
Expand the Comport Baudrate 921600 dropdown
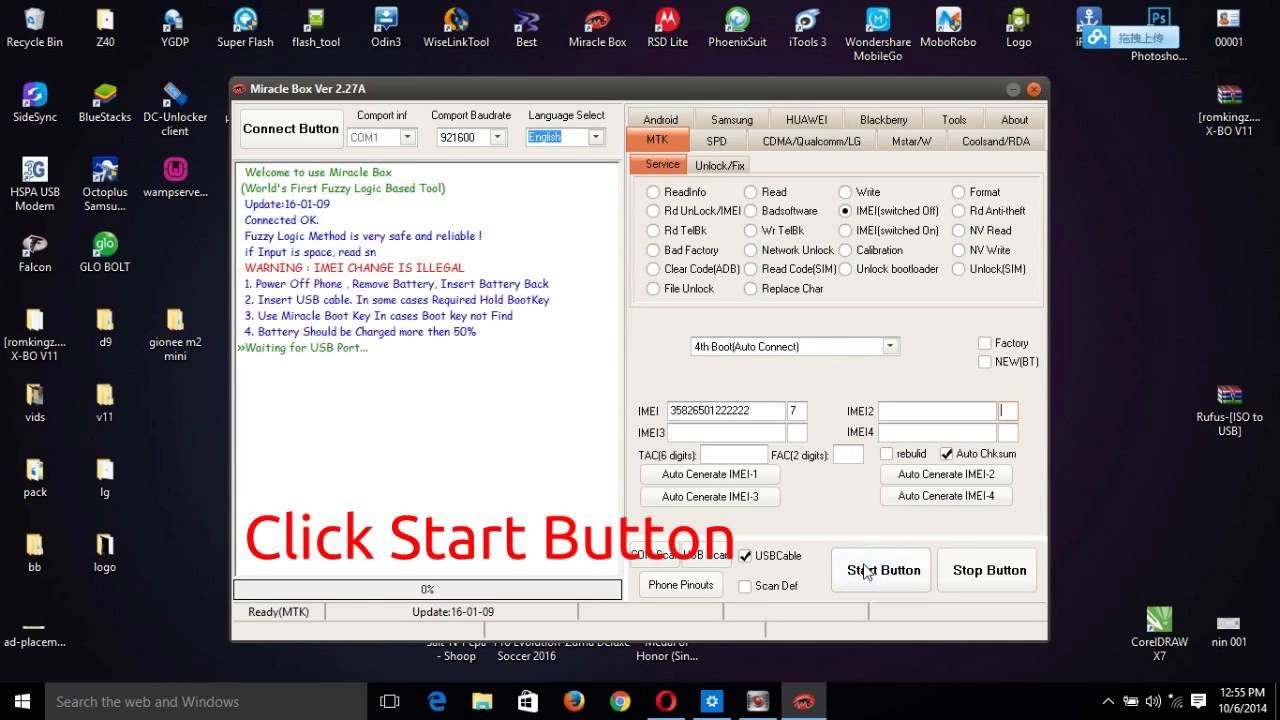click(x=497, y=137)
